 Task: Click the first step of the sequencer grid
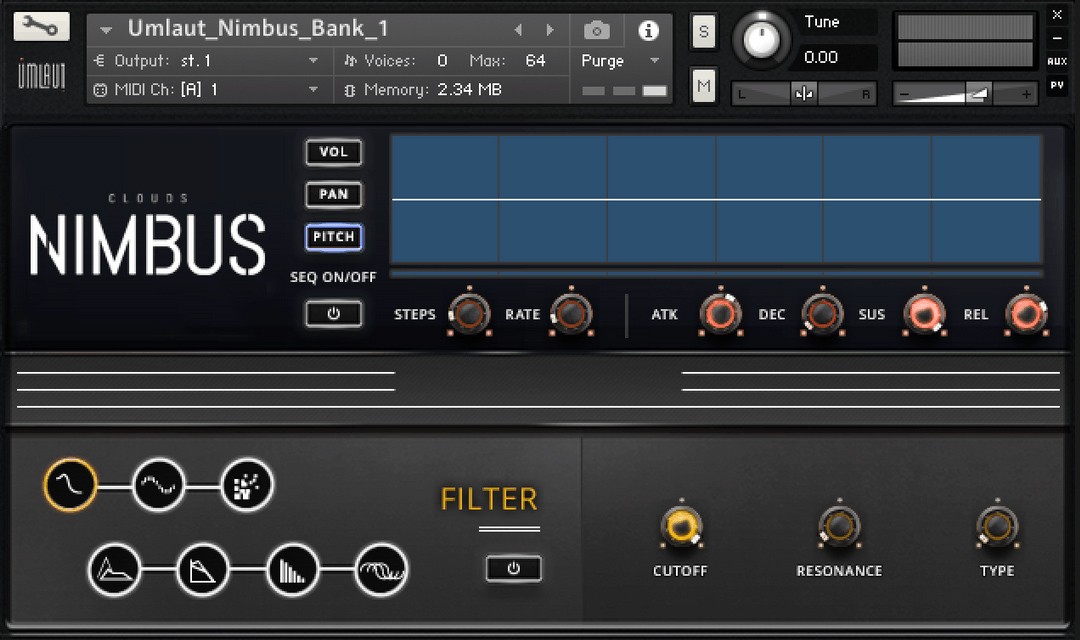445,199
